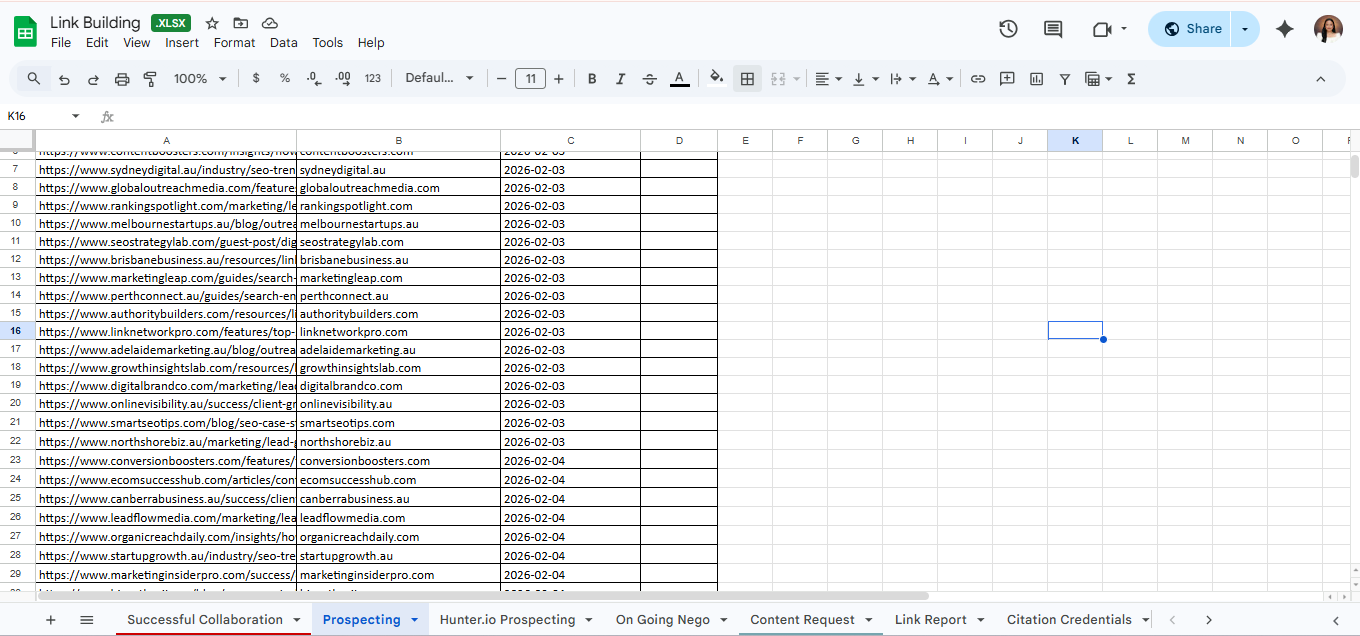Open text rotation dropdown
The height and width of the screenshot is (636, 1360).
[x=940, y=79]
